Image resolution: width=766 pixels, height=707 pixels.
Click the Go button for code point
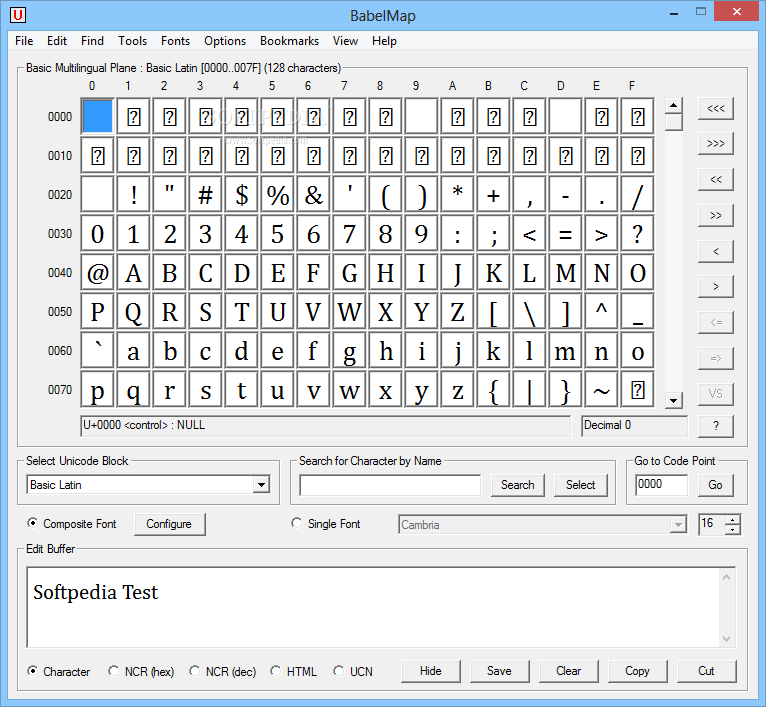(716, 485)
